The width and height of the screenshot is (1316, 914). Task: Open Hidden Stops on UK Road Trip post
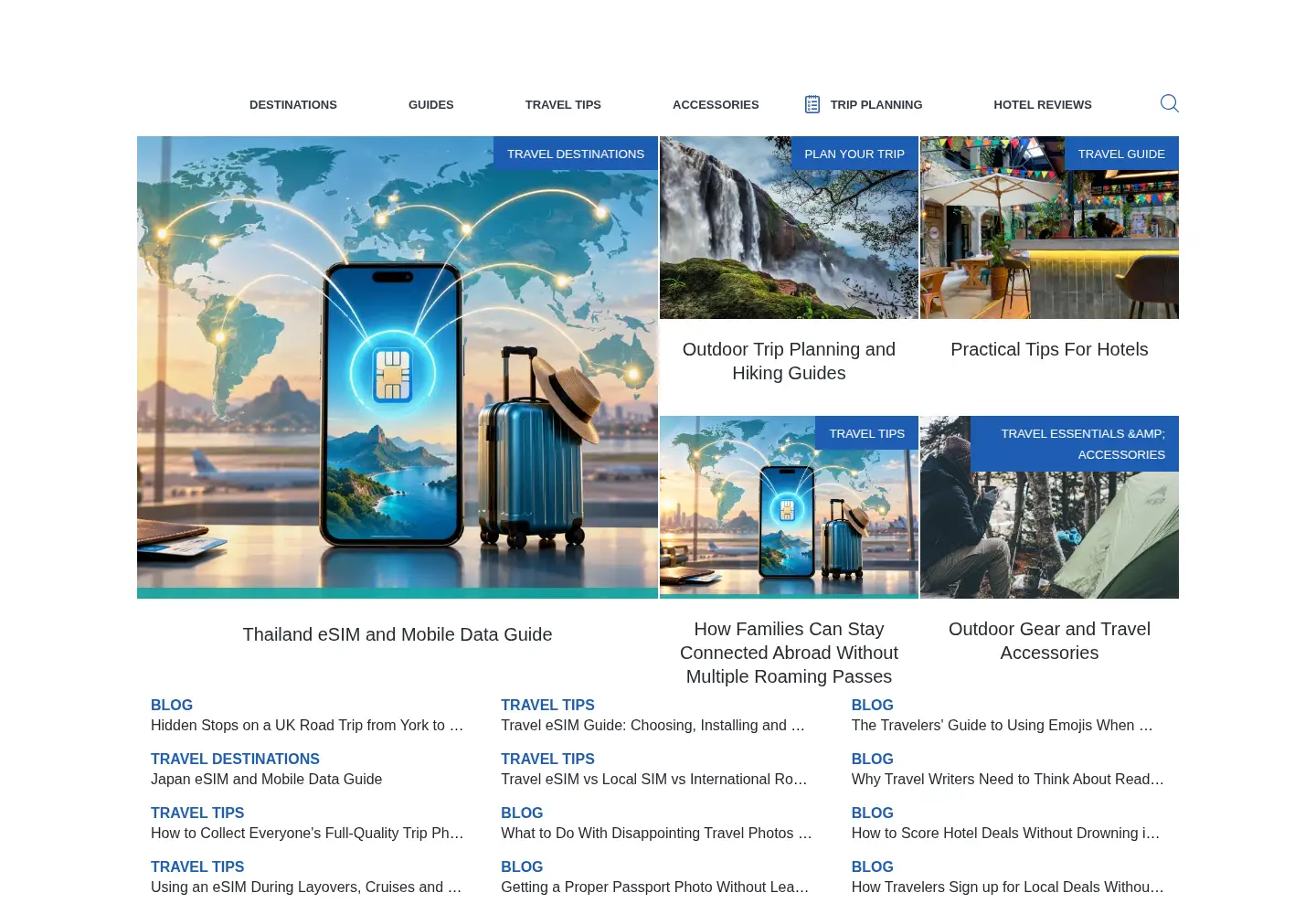click(307, 725)
